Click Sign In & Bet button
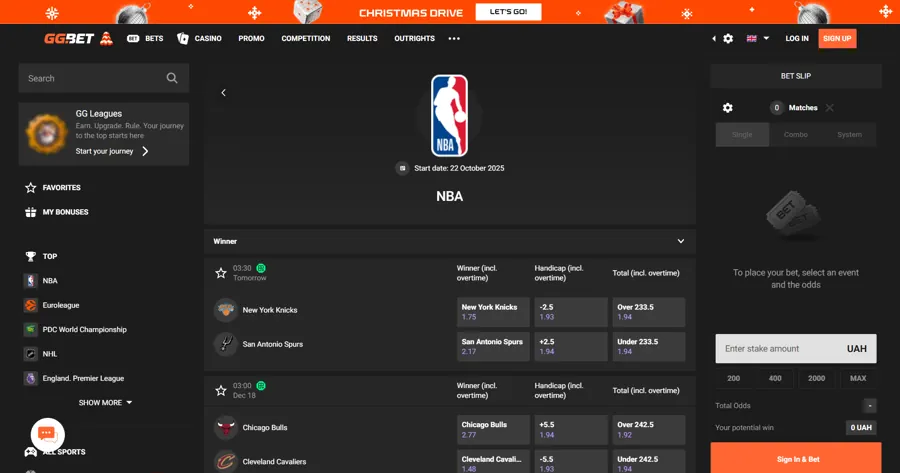The image size is (900, 473). 796,458
